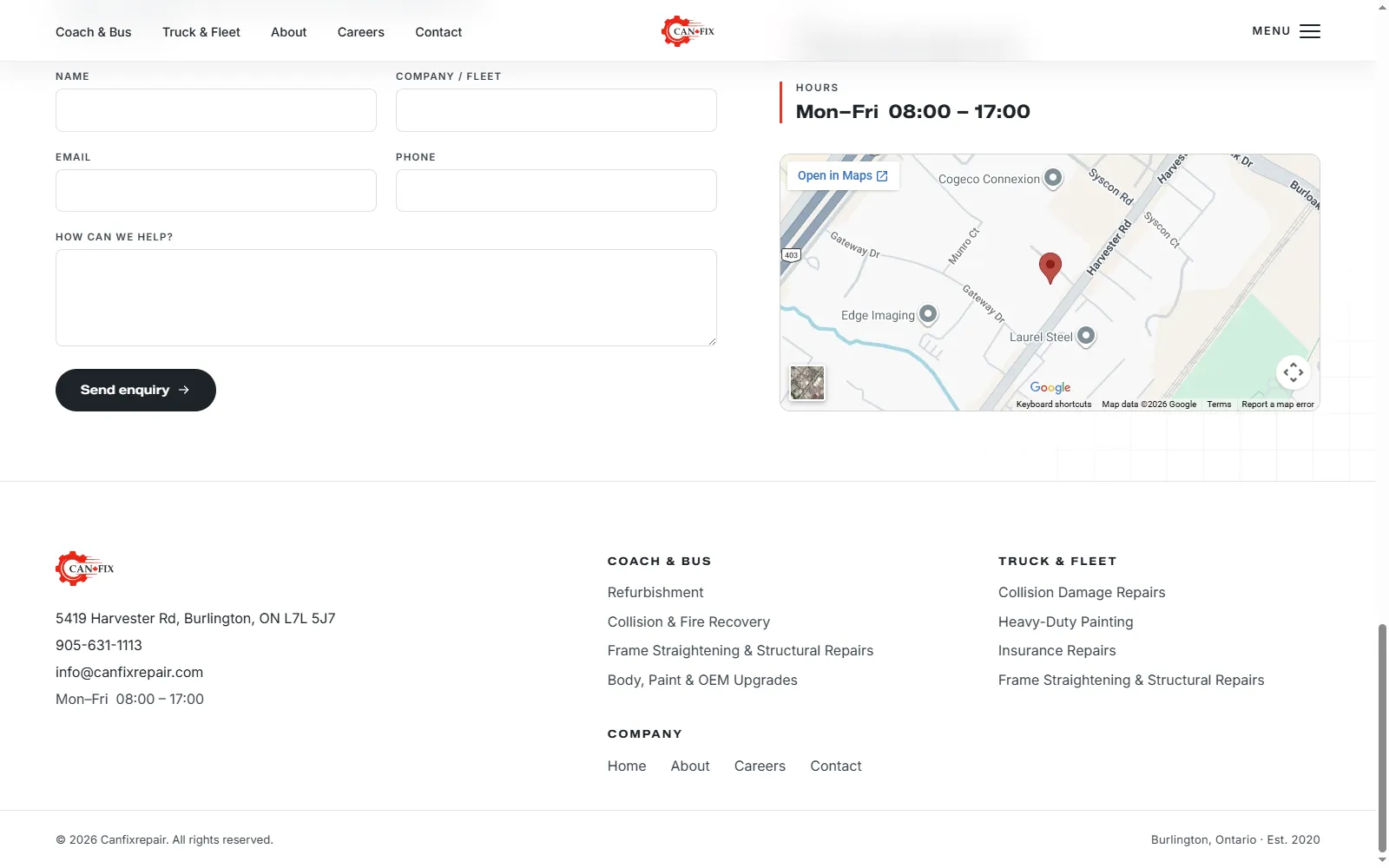Go to Careers in the top navigation
The image size is (1389, 868).
[x=361, y=32]
